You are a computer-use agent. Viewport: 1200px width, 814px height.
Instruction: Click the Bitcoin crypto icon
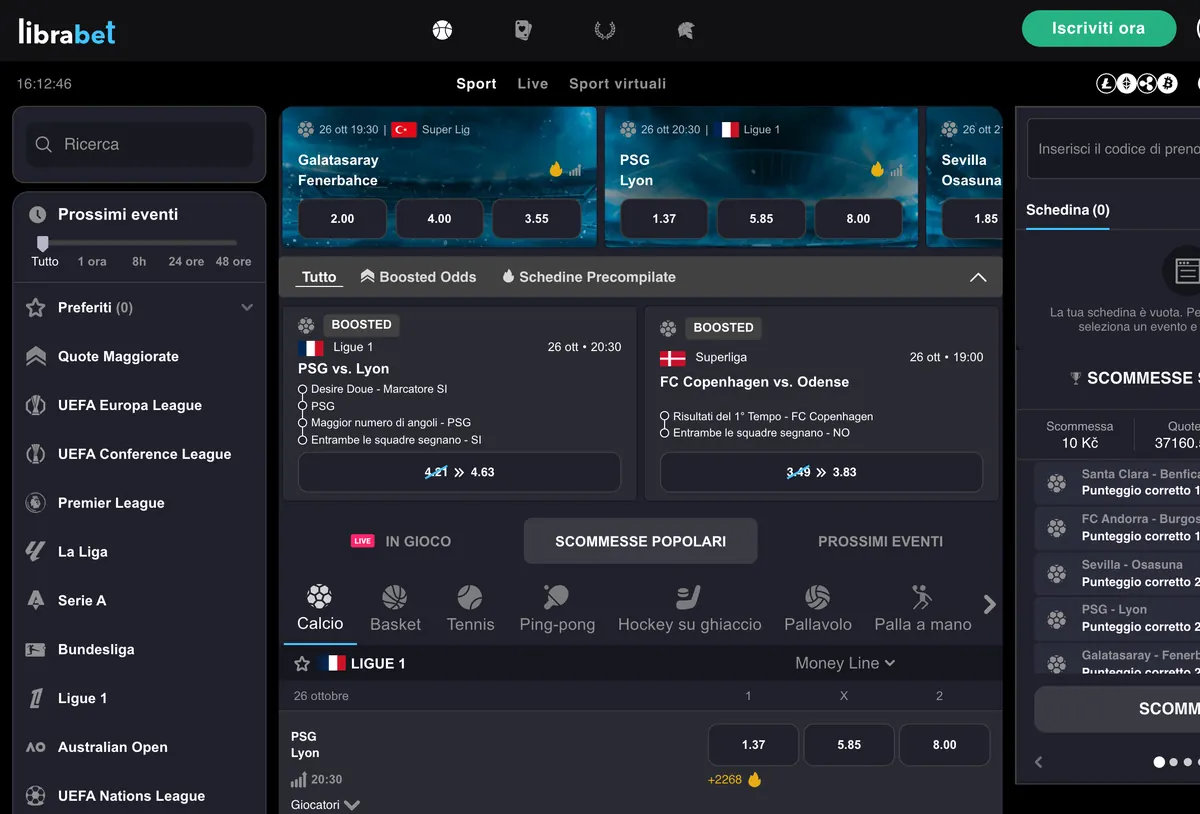[x=1167, y=84]
